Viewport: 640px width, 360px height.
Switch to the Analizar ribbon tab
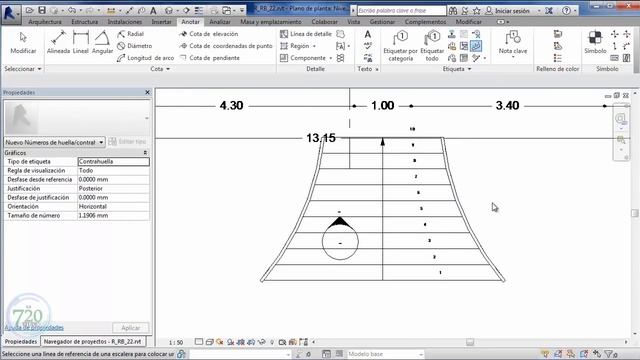pos(220,22)
